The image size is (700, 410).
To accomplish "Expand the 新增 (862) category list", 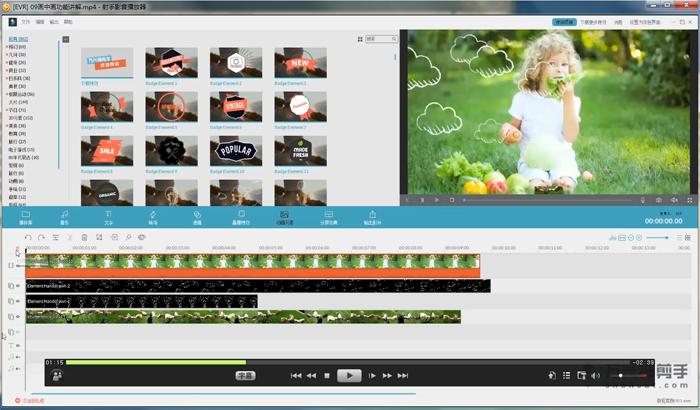I will (18, 39).
